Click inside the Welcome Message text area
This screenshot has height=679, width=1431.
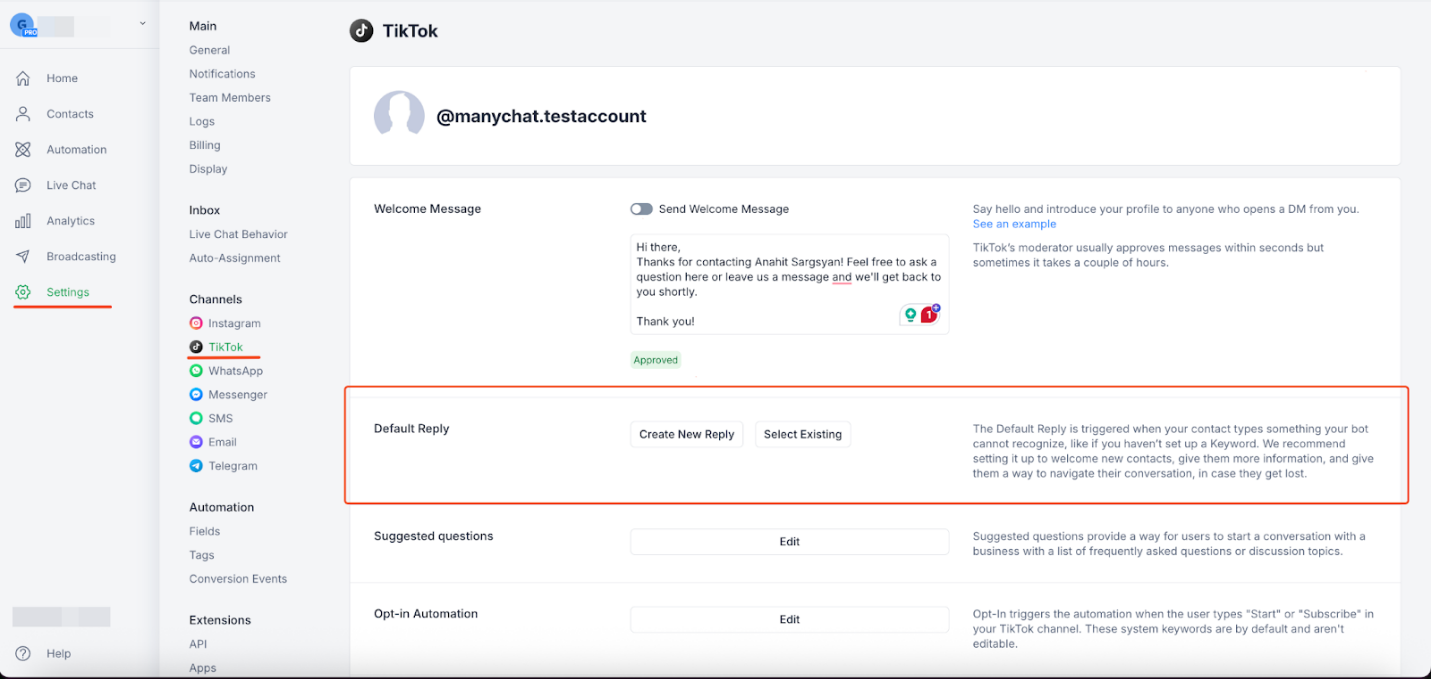(x=789, y=283)
